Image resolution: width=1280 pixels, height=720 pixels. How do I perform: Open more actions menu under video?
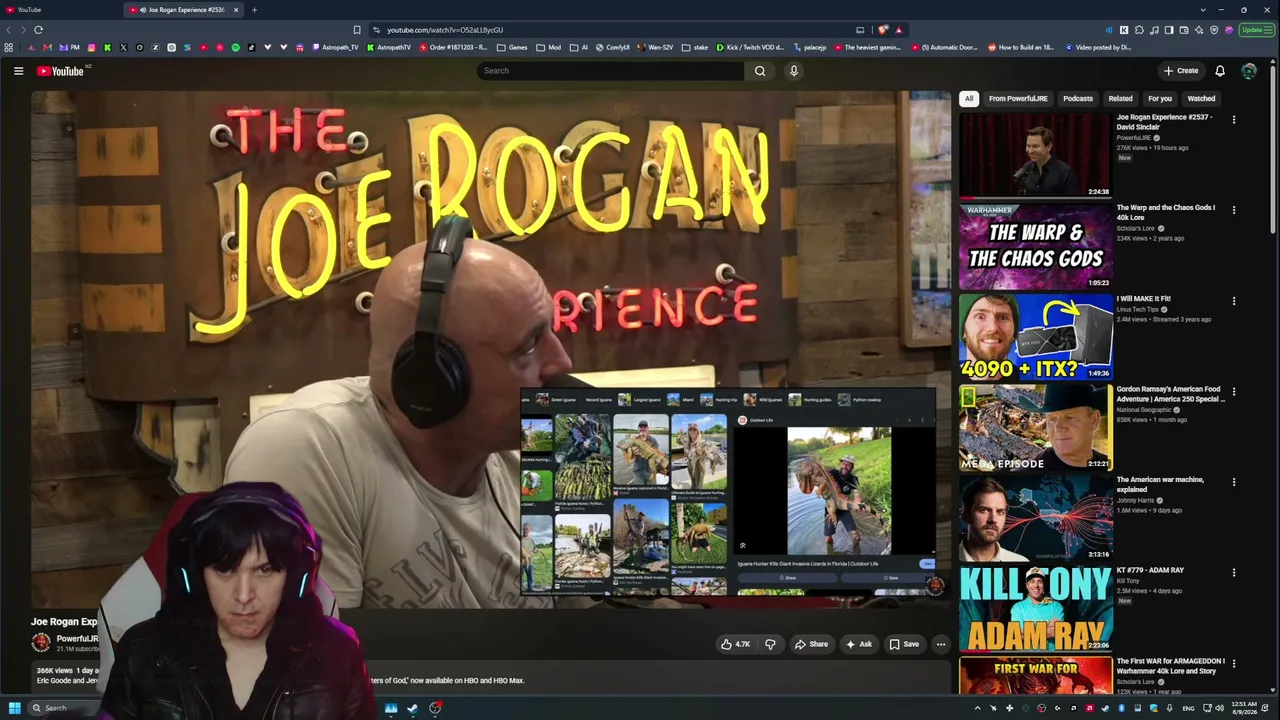coord(941,644)
